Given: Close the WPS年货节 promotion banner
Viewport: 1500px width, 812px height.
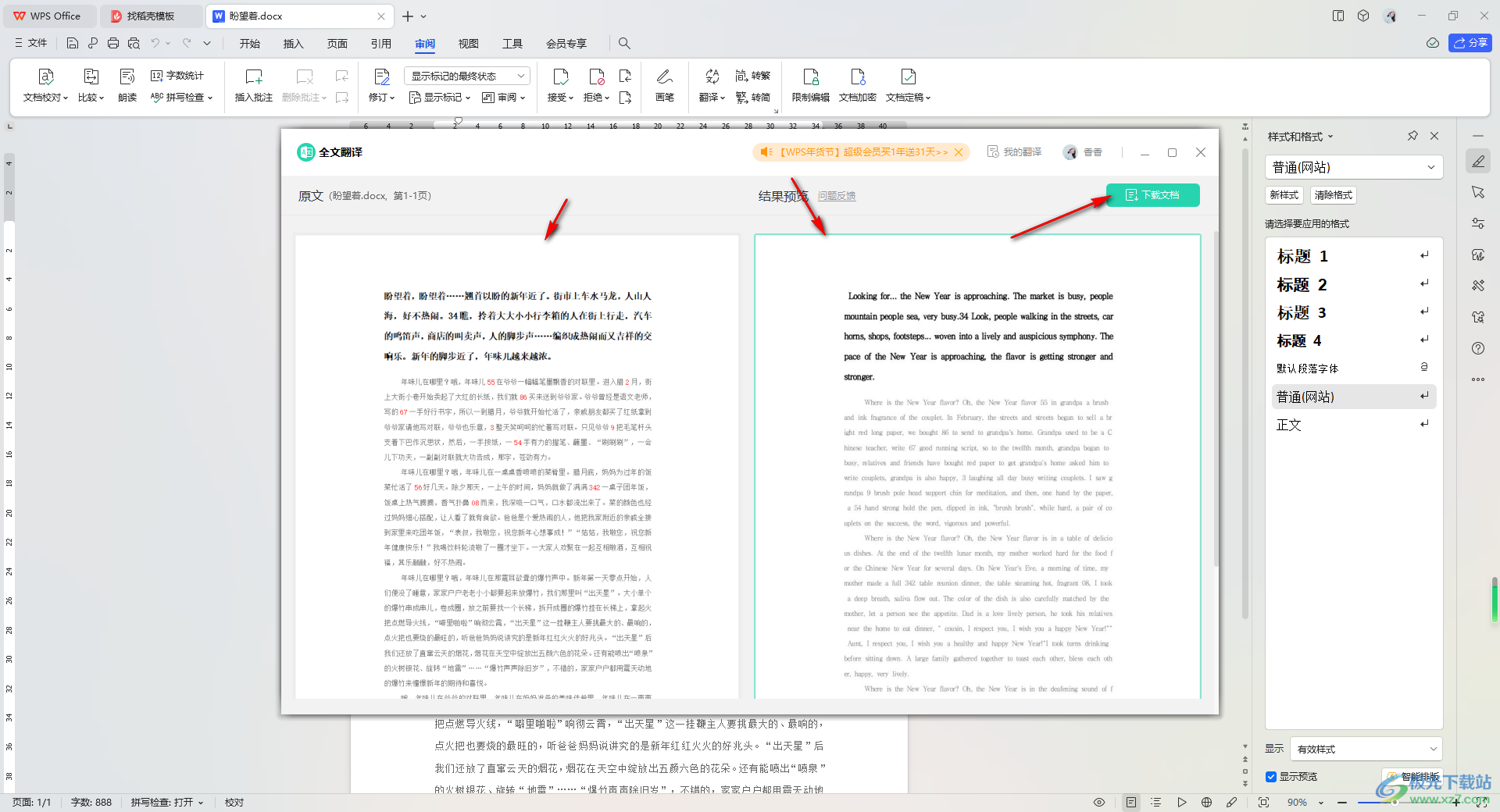Looking at the screenshot, I should (959, 152).
